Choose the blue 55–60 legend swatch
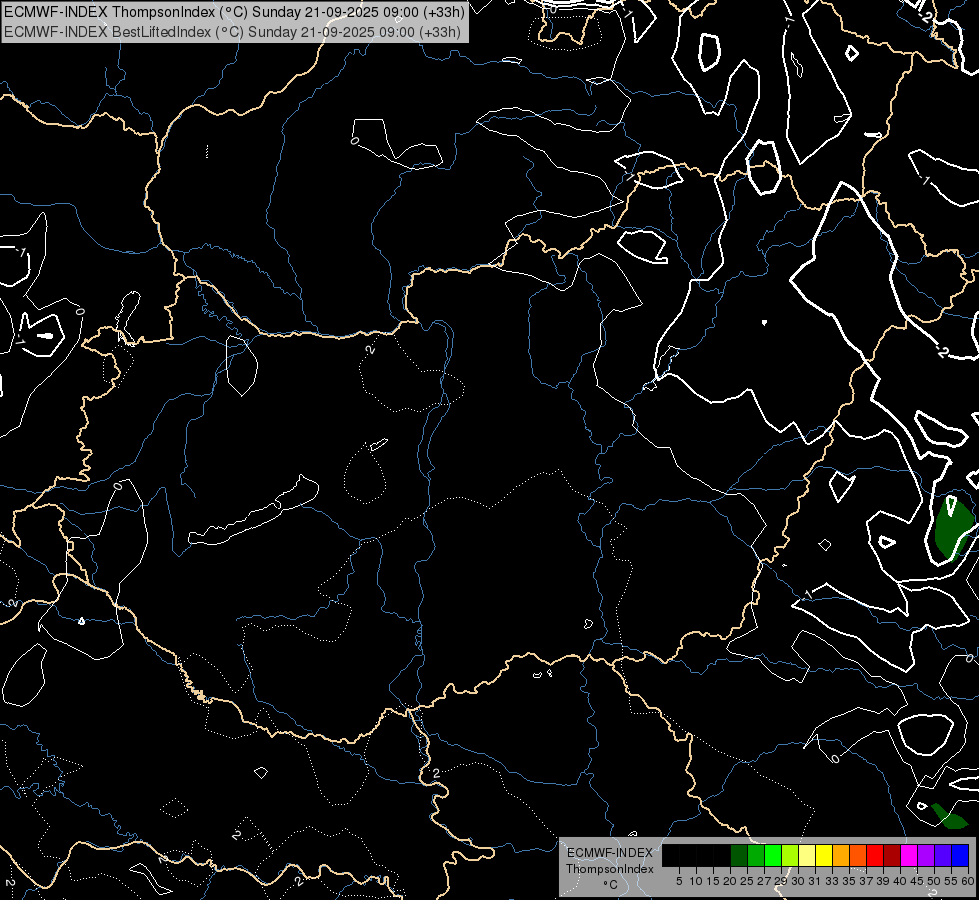979x900 pixels. coord(960,855)
